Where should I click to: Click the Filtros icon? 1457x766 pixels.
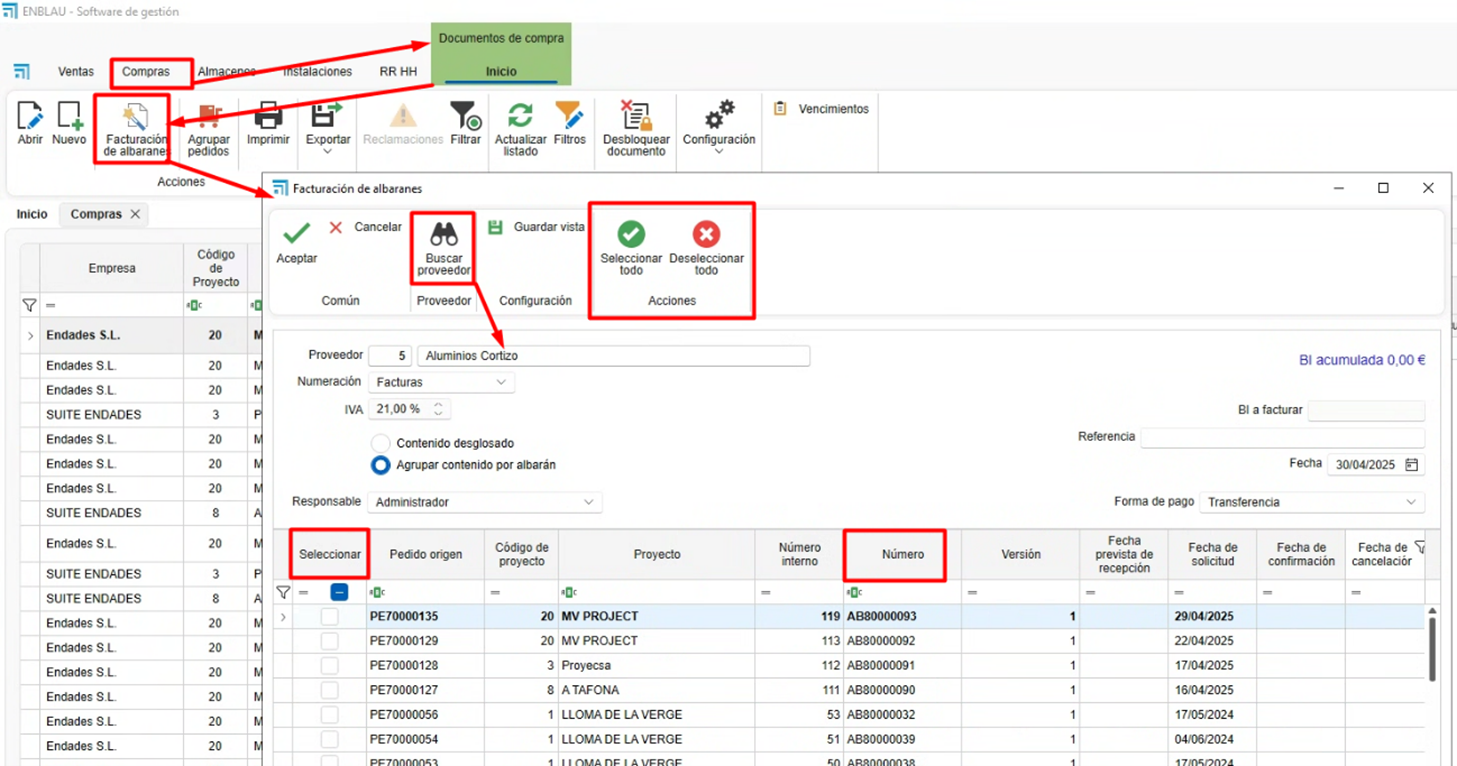tap(569, 115)
